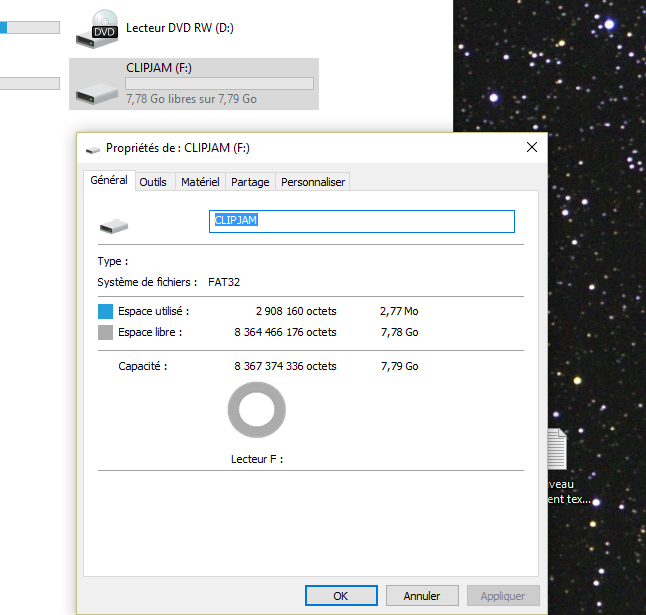This screenshot has width=646, height=615.
Task: Click the OK button
Action: 341,596
